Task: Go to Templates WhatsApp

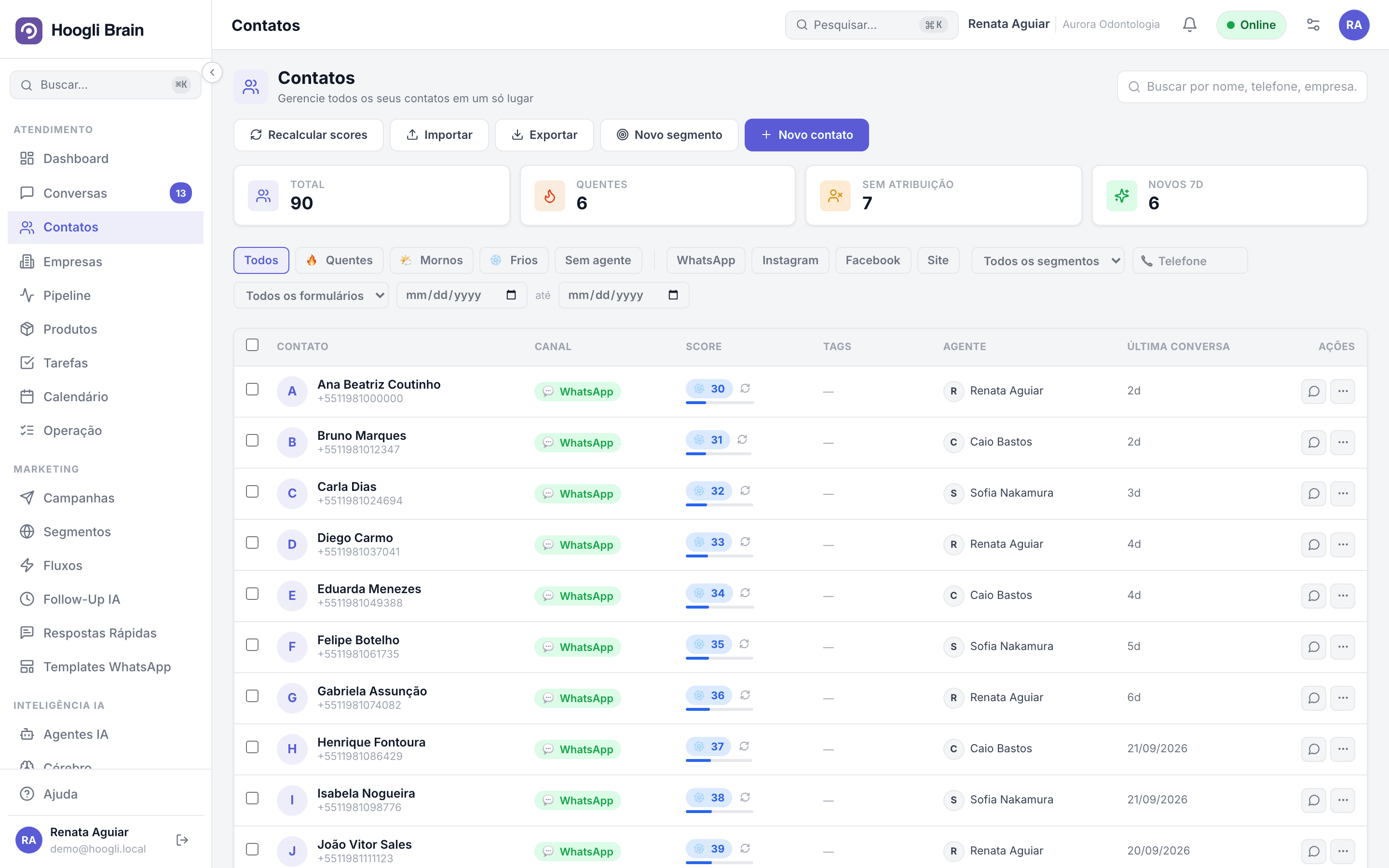Action: coord(106,666)
